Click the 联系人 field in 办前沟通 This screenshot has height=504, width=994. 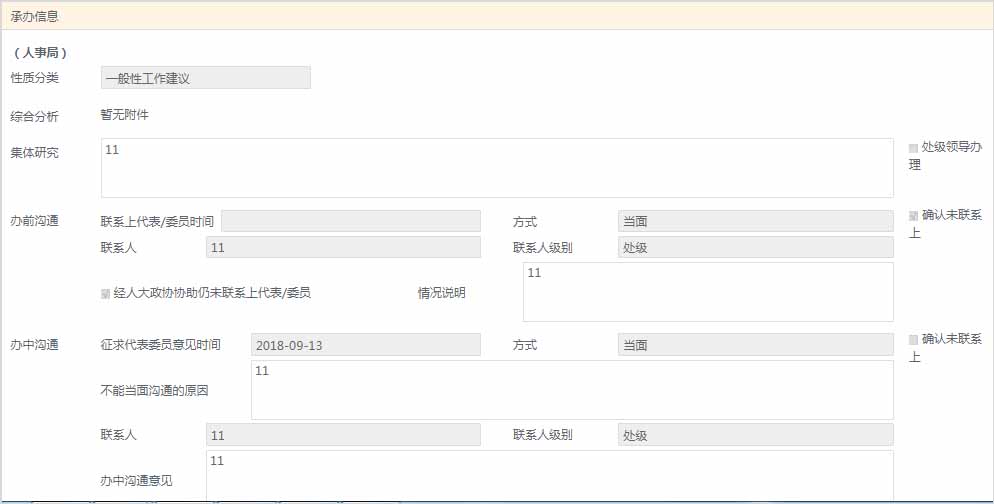[343, 247]
